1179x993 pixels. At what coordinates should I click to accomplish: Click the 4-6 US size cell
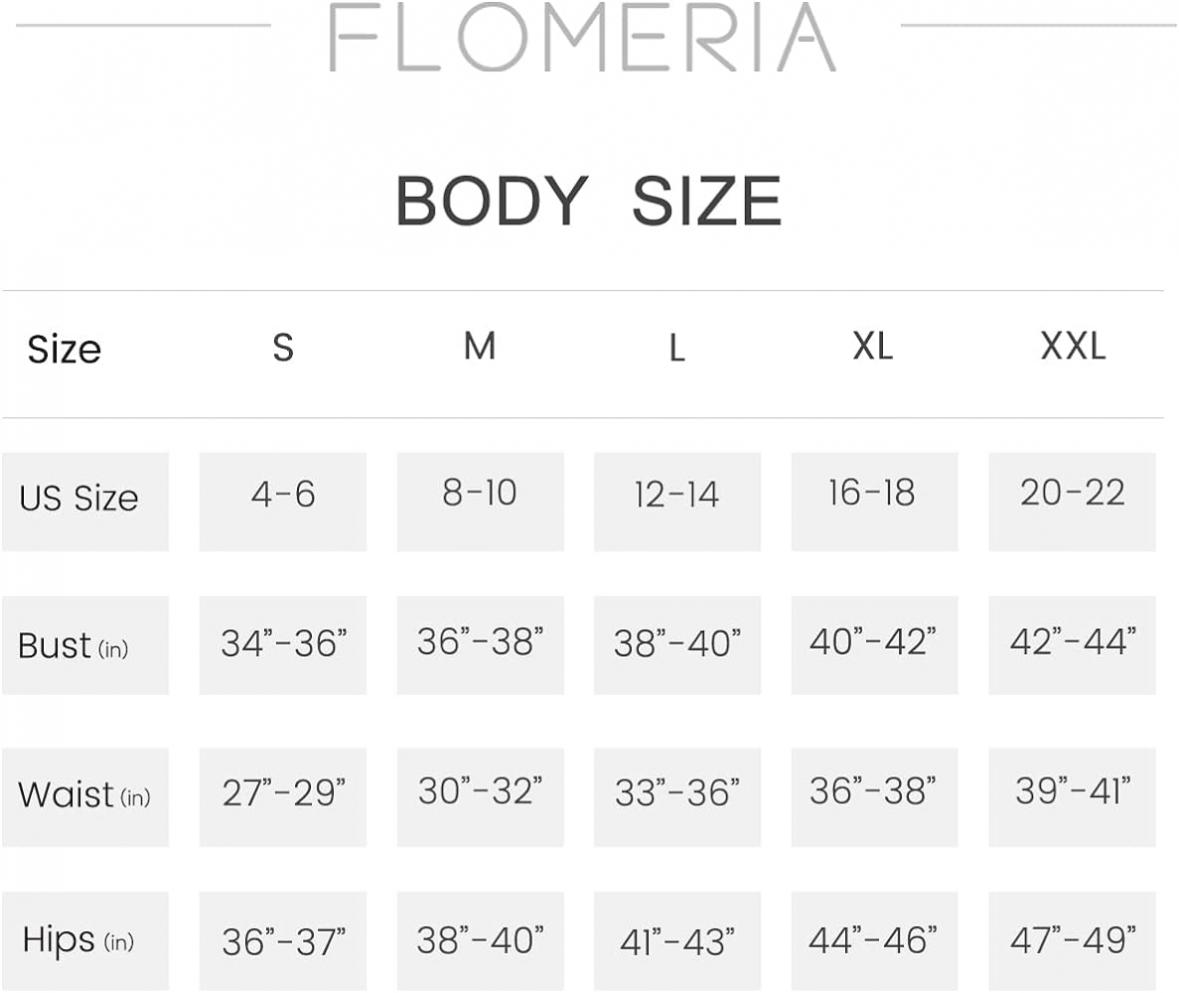[283, 501]
